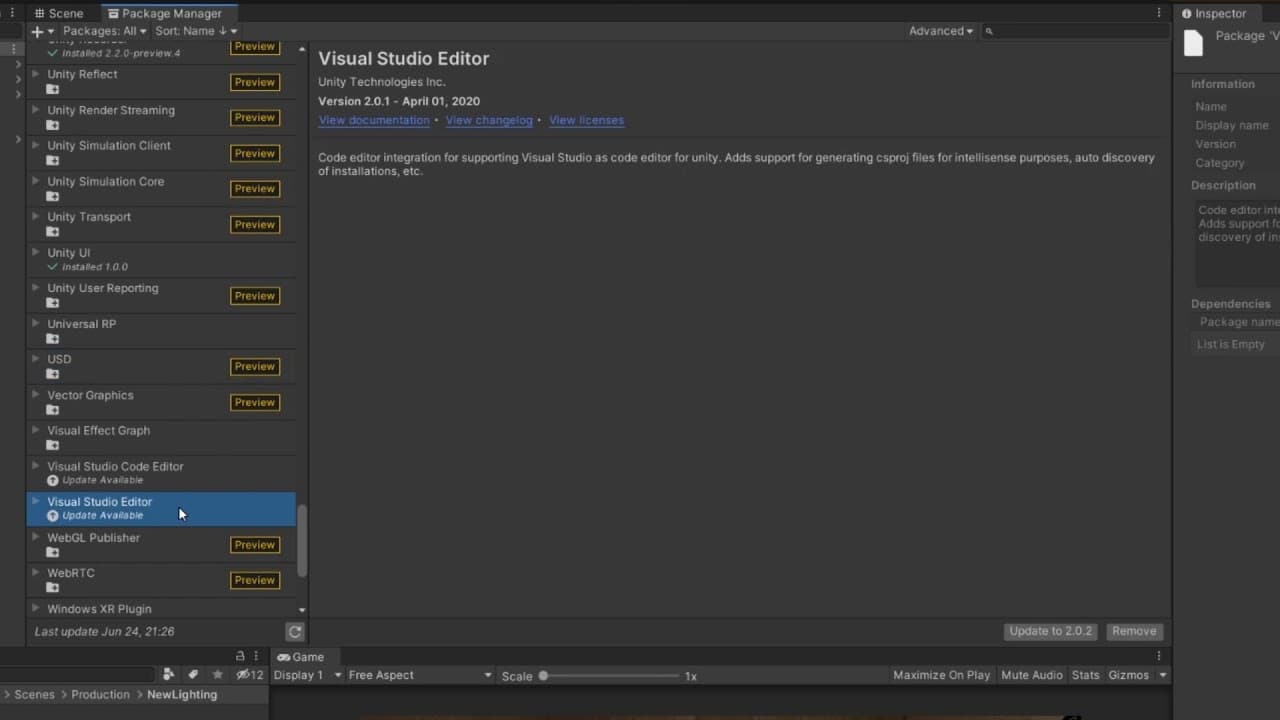Click the folder-plus icon under Unity Simulation Core
This screenshot has height=720, width=1280.
tap(53, 196)
